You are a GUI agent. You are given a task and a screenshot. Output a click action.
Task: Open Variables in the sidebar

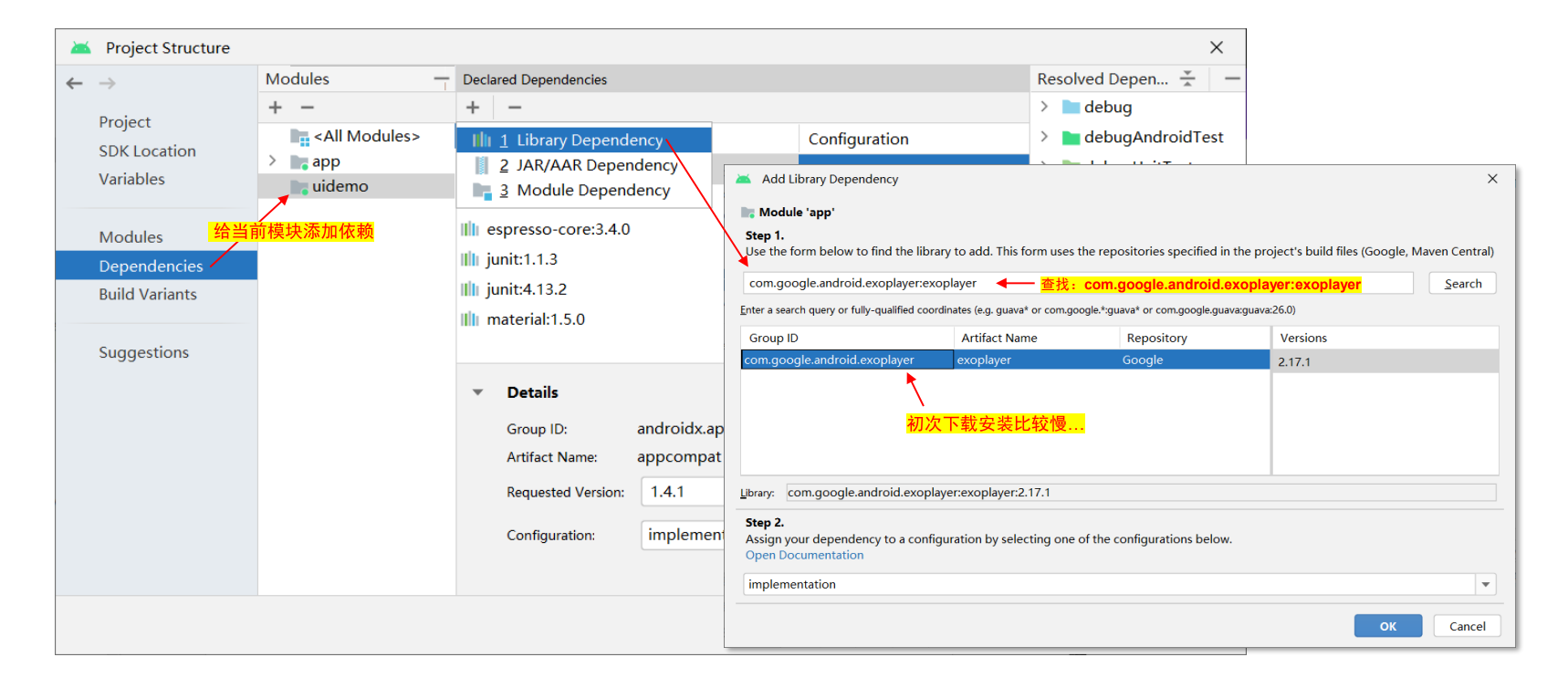point(131,180)
